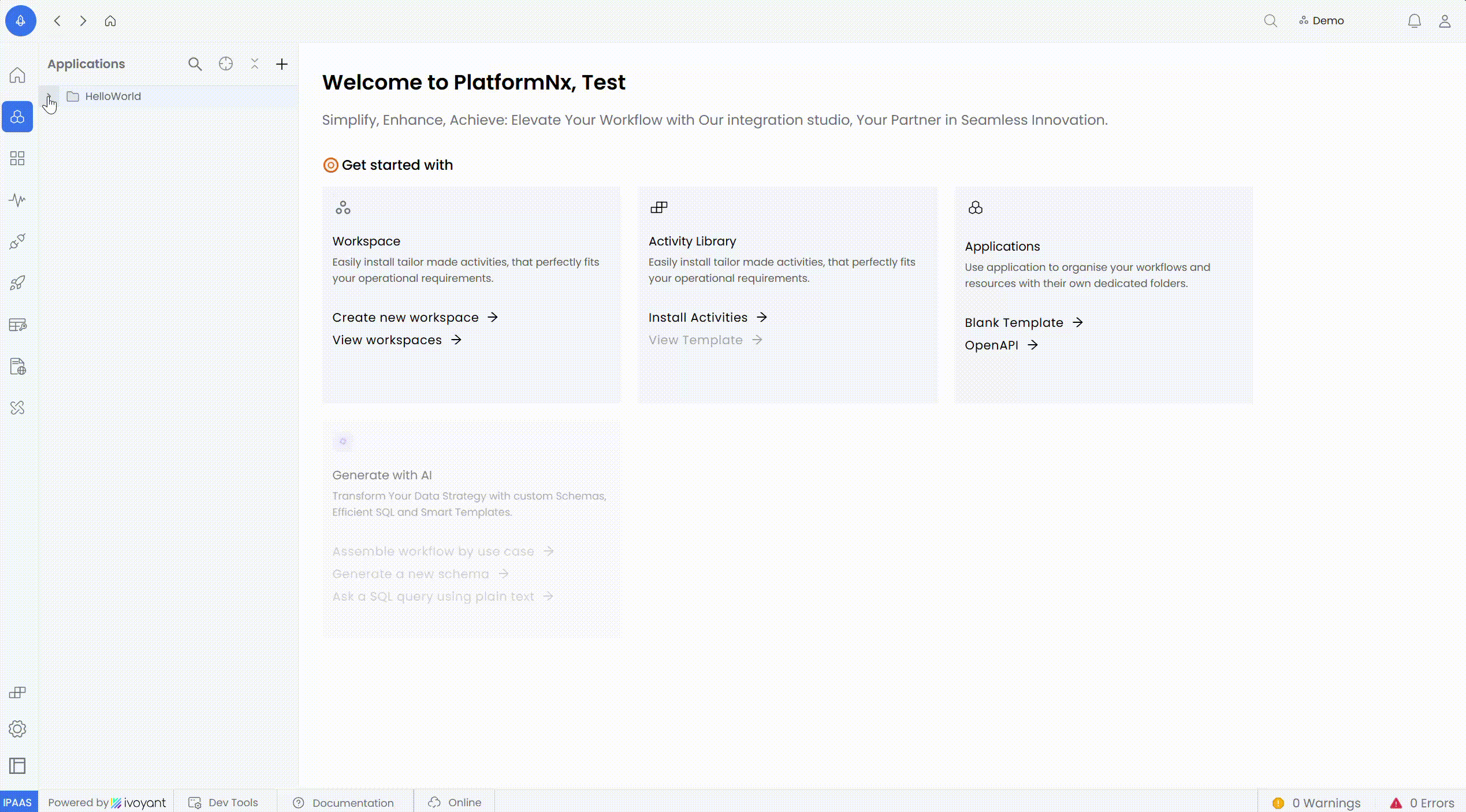Open activity library blocks icon in sidebar

point(17,692)
